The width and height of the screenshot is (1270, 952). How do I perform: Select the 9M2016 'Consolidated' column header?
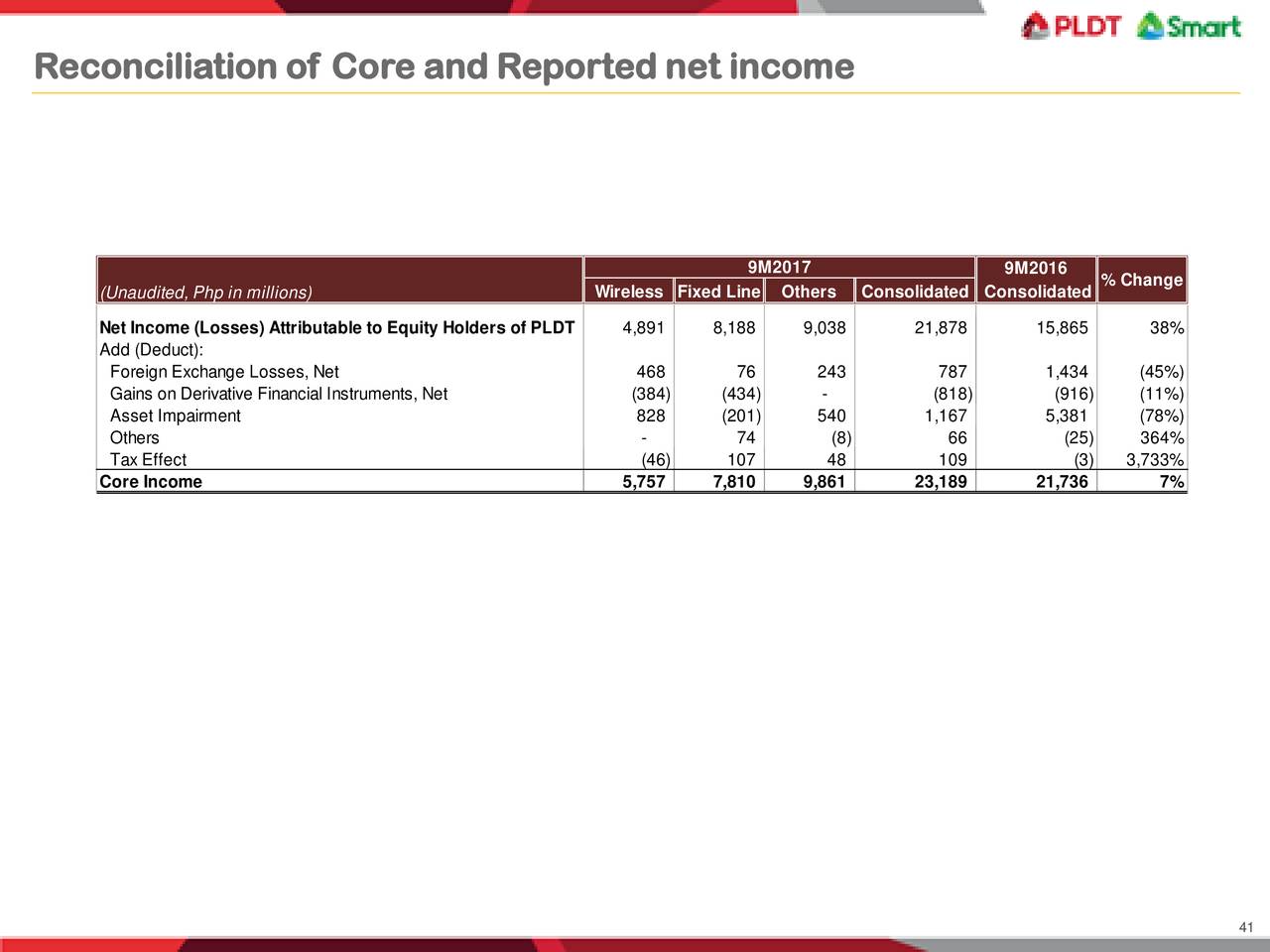(x=1038, y=292)
